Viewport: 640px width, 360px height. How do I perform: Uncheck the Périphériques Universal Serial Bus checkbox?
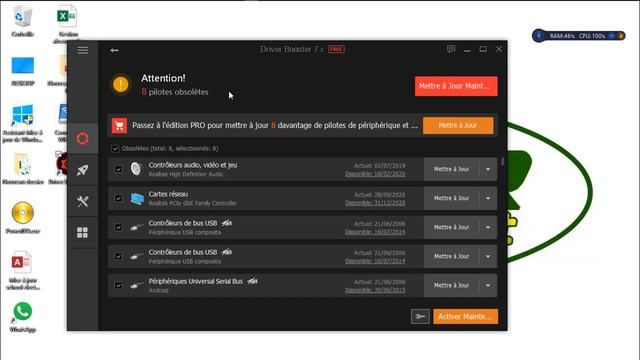tap(118, 285)
